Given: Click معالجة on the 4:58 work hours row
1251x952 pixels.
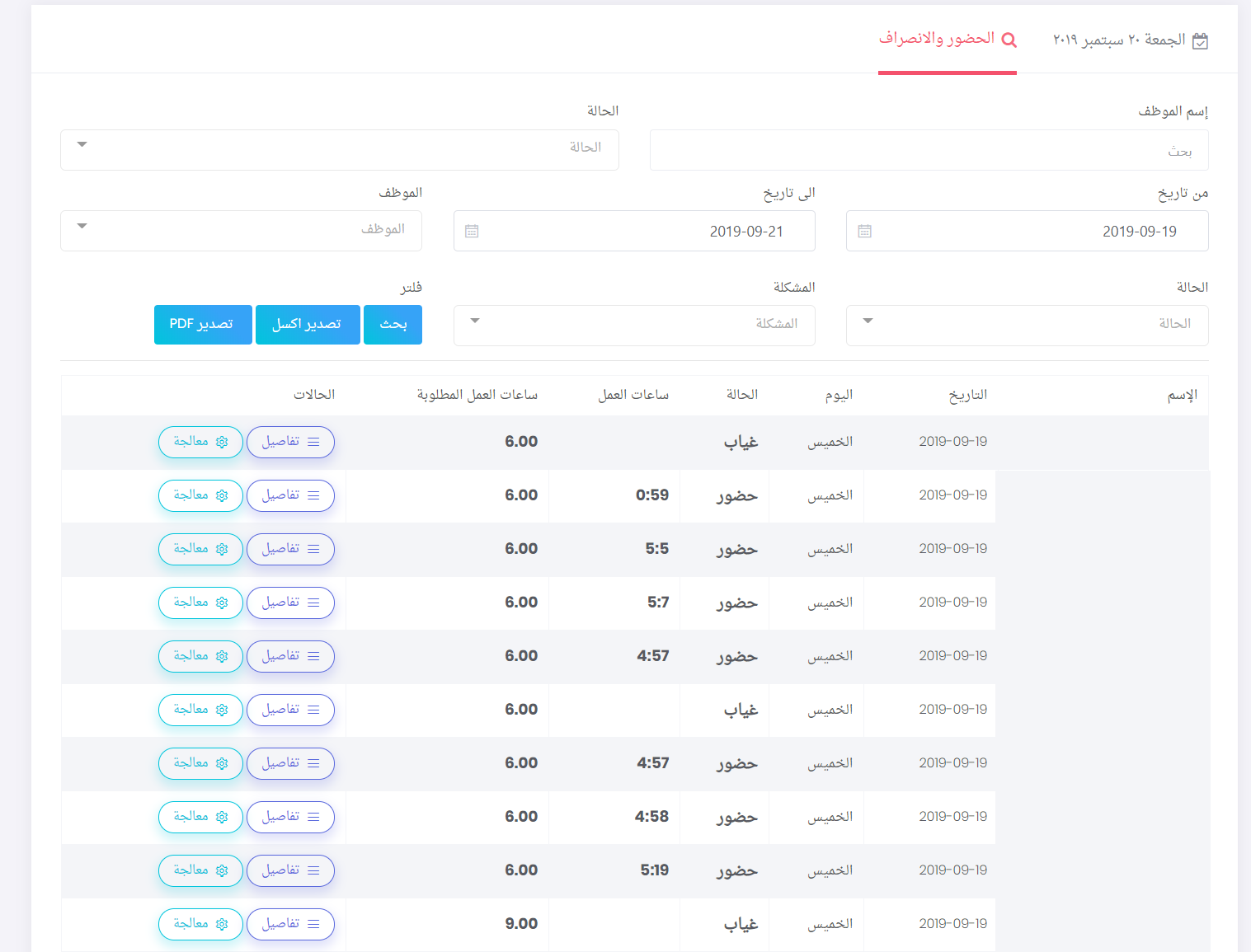Looking at the screenshot, I should coord(200,817).
